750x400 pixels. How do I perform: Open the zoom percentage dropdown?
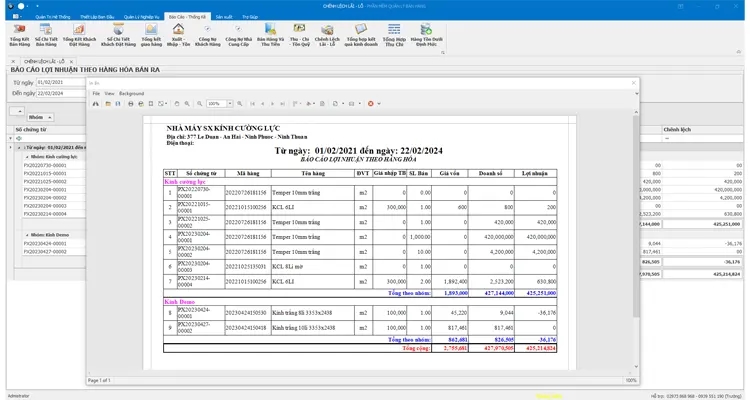(x=229, y=103)
